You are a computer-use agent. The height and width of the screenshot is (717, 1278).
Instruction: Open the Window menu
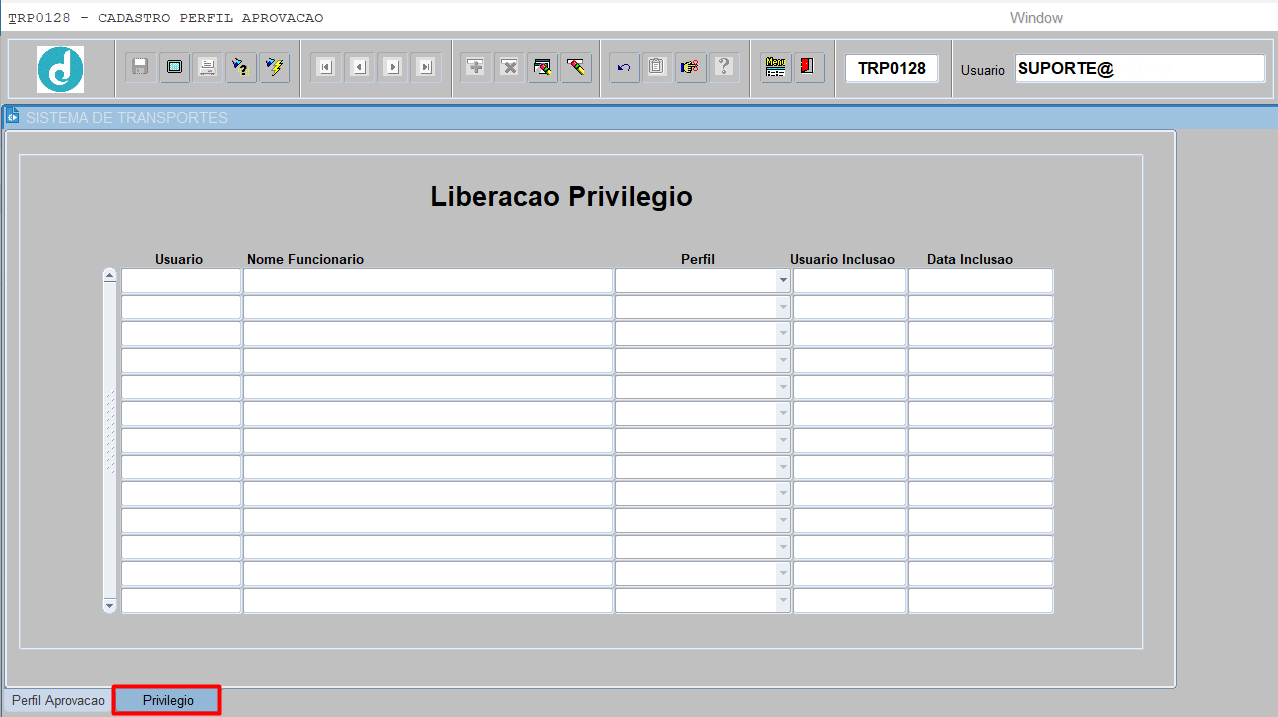[x=1036, y=18]
